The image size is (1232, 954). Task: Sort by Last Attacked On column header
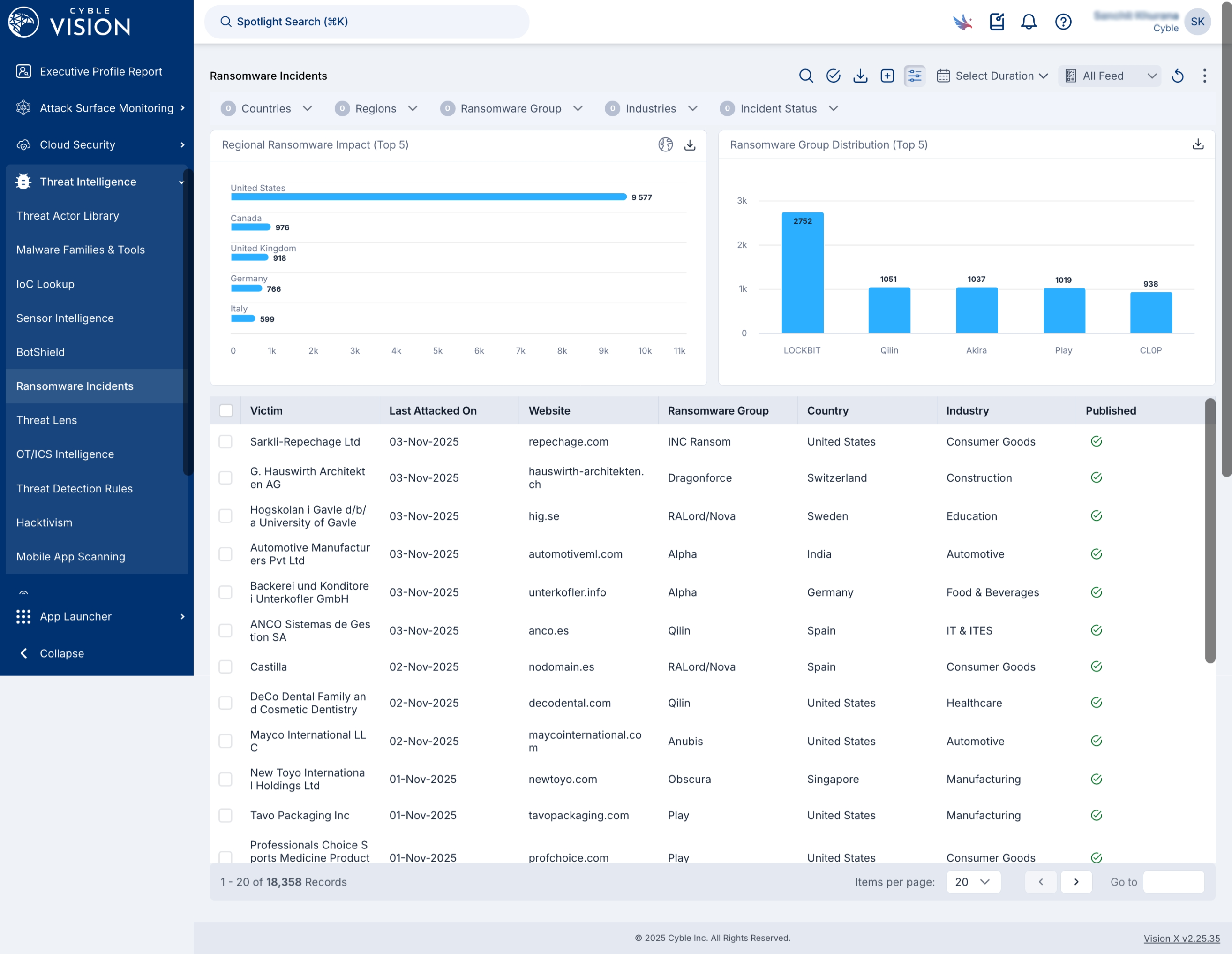(433, 410)
